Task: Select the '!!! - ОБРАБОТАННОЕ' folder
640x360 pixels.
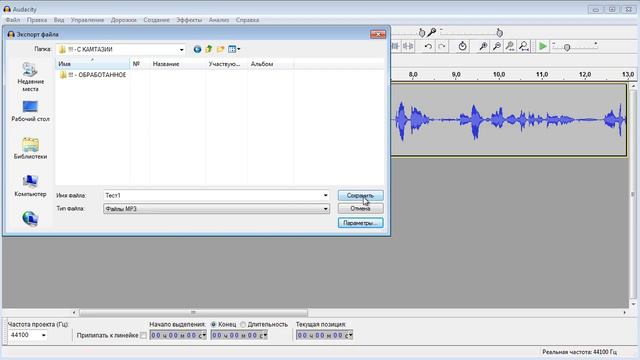Action: (93, 75)
